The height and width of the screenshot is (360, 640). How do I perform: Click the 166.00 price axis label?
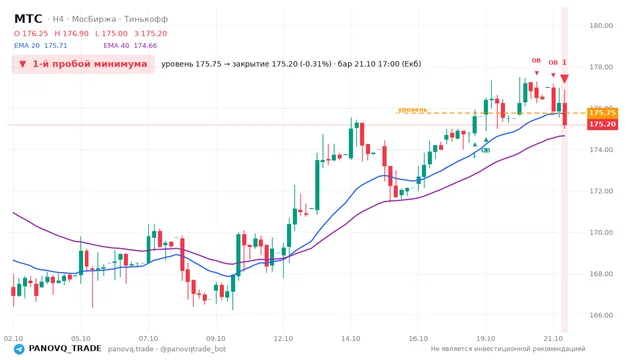[x=601, y=316]
